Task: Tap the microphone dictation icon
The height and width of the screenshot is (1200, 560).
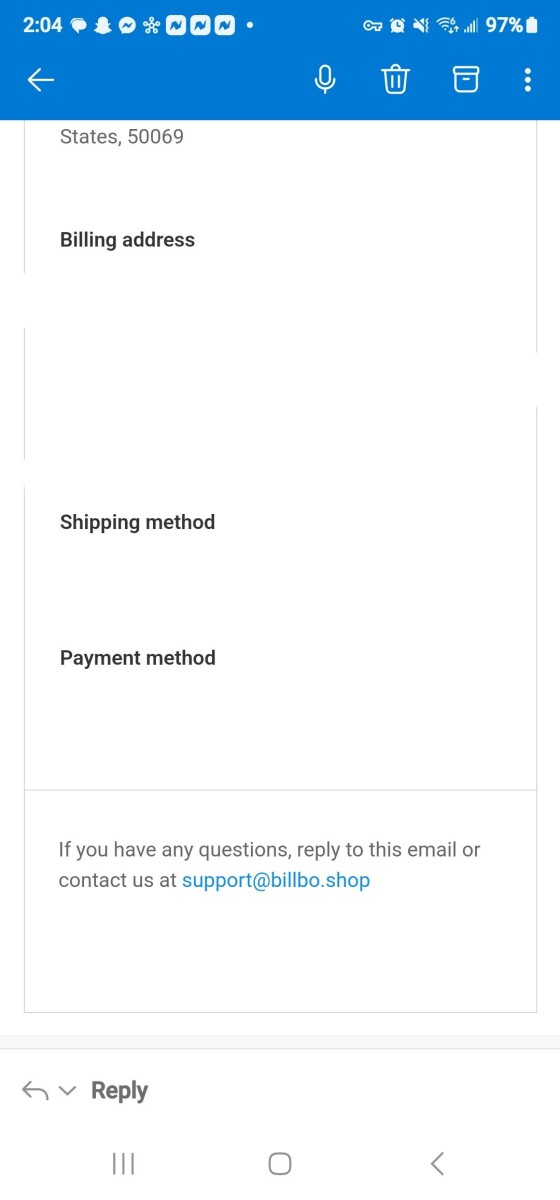Action: (x=325, y=80)
